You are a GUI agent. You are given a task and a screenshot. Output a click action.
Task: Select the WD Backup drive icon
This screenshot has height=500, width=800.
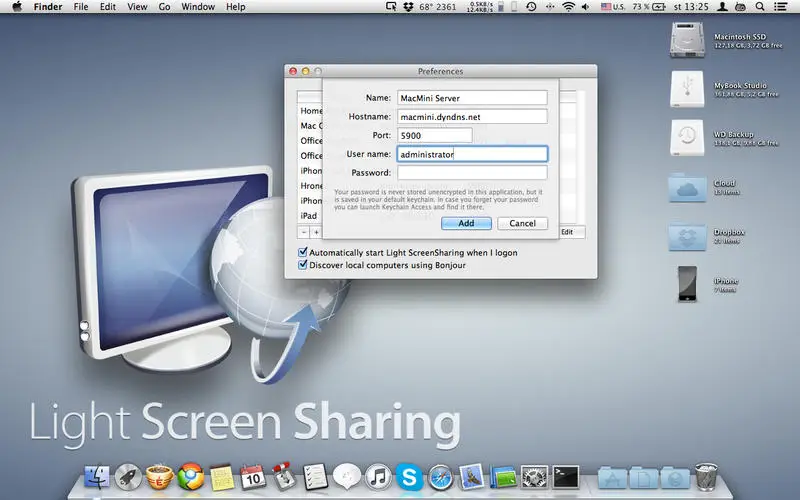pyautogui.click(x=688, y=139)
